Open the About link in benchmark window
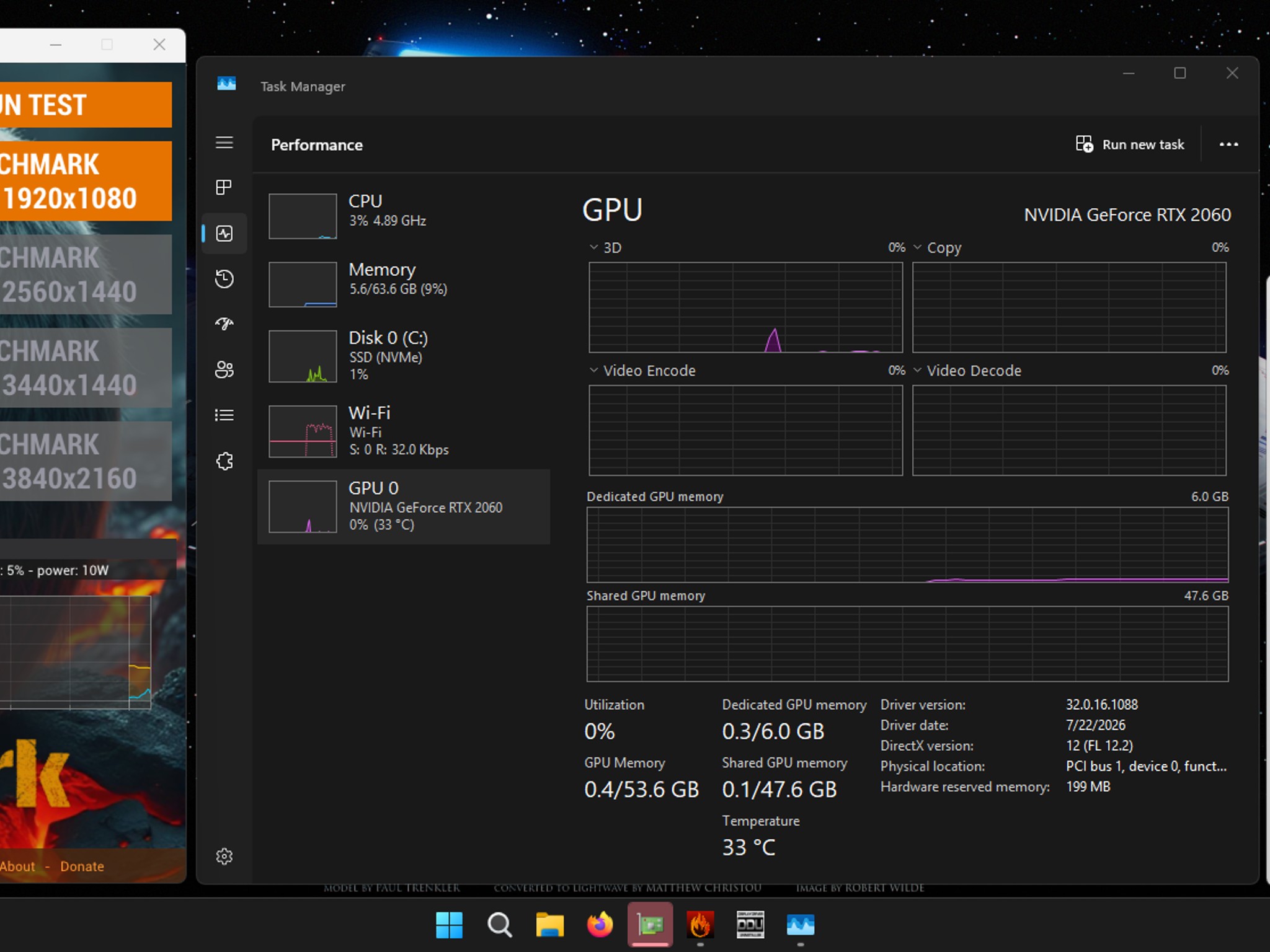 click(x=17, y=866)
